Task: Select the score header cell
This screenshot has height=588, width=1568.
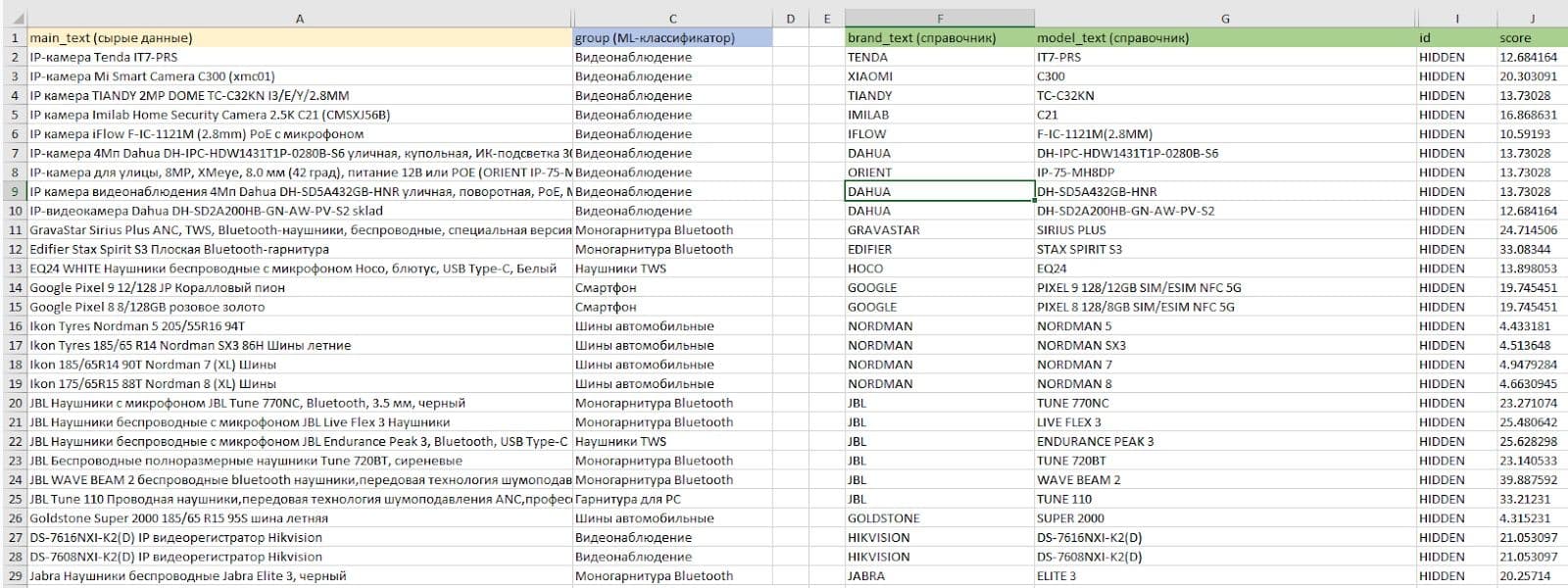Action: click(x=1532, y=38)
